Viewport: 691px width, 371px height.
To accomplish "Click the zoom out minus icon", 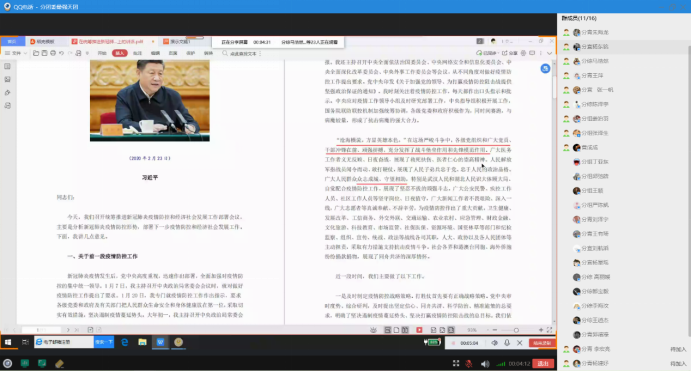I will (495, 330).
